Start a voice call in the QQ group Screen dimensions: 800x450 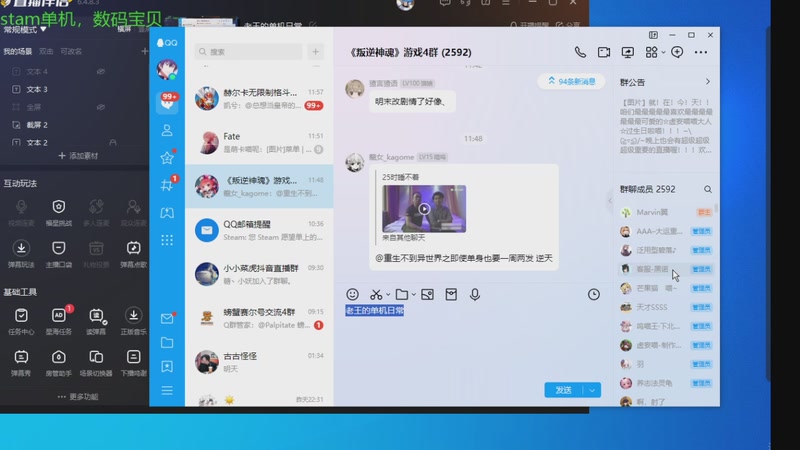(580, 52)
